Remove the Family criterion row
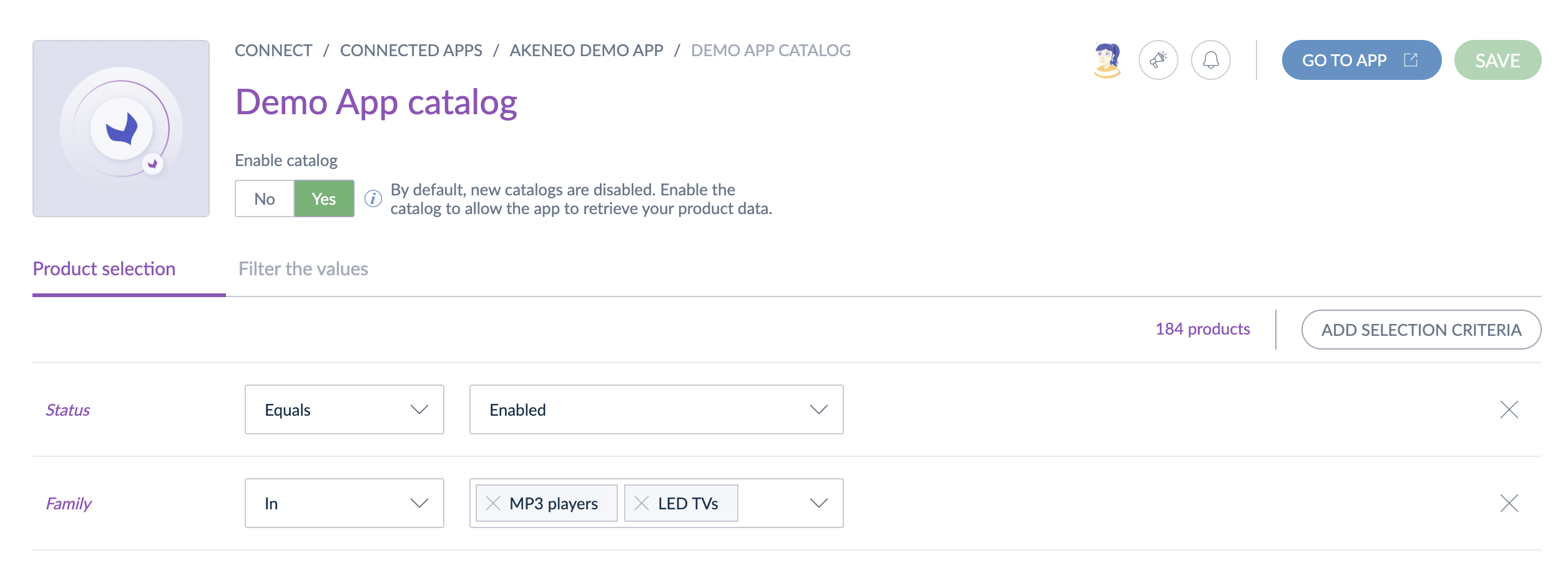This screenshot has width=1568, height=583. coord(1509,503)
